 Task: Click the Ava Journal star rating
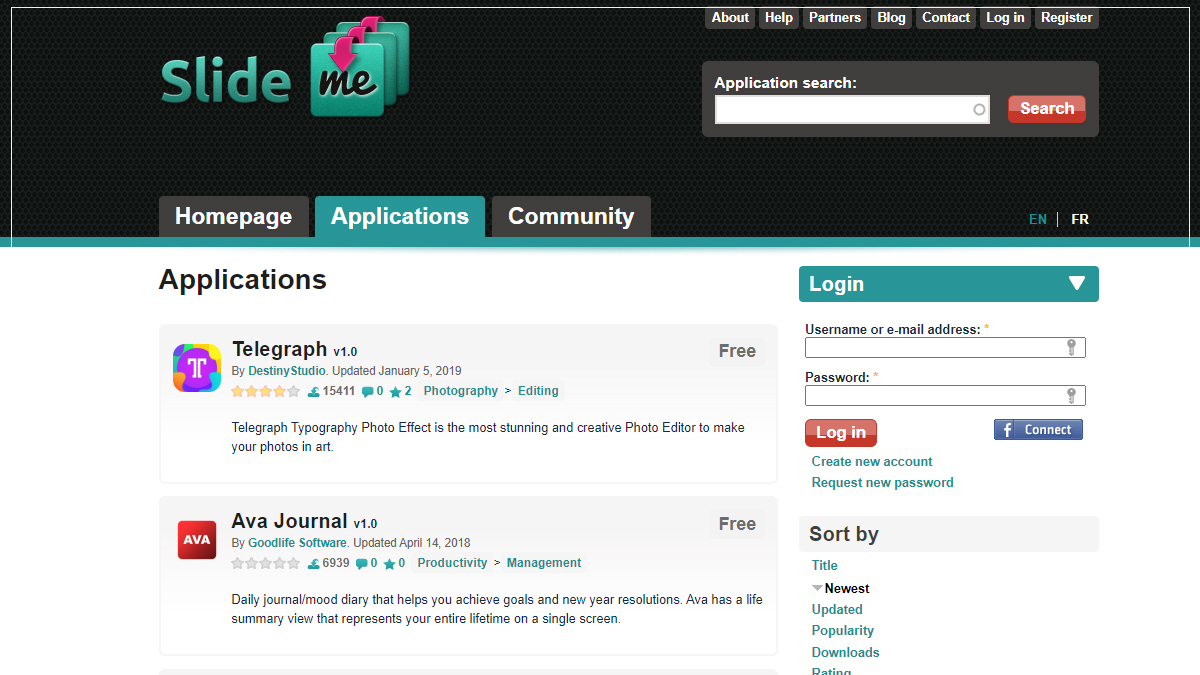pyautogui.click(x=265, y=563)
